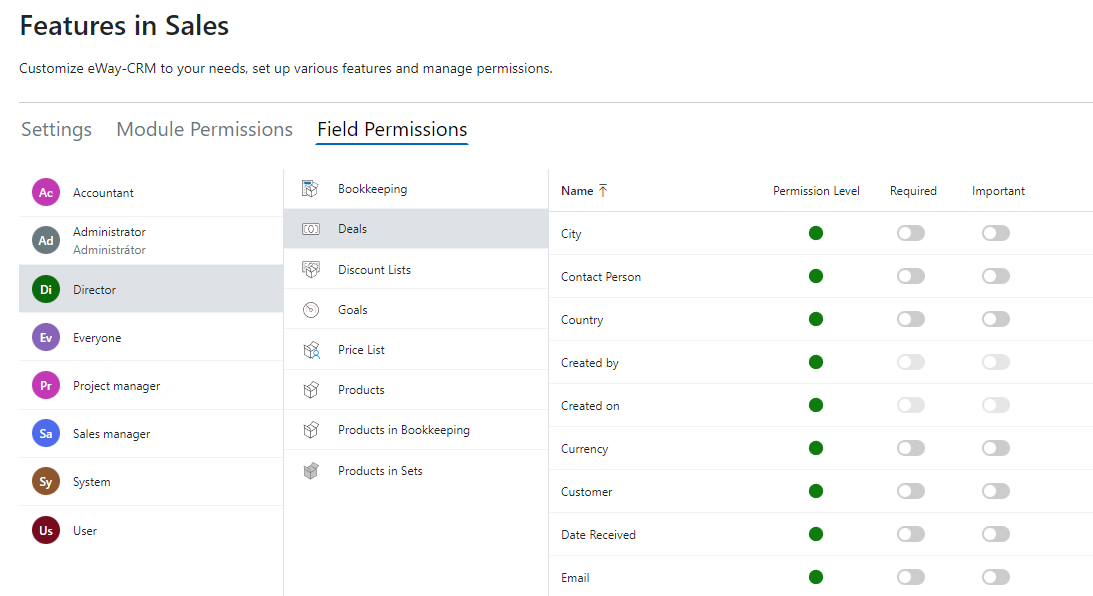Switch to the Module Permissions tab
Screen dimensions: 1093x596
coord(204,130)
